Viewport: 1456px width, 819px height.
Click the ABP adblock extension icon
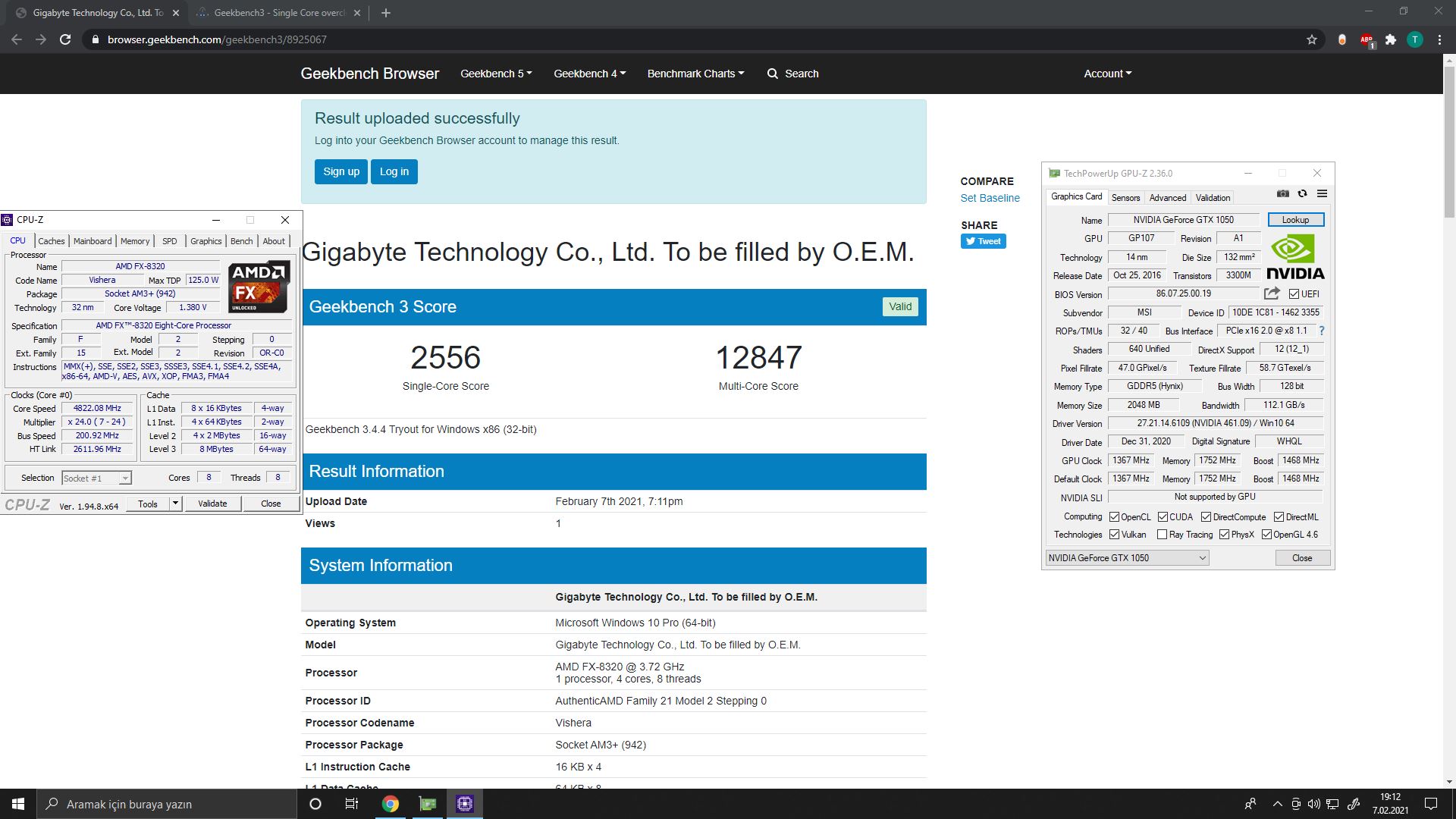pyautogui.click(x=1367, y=39)
